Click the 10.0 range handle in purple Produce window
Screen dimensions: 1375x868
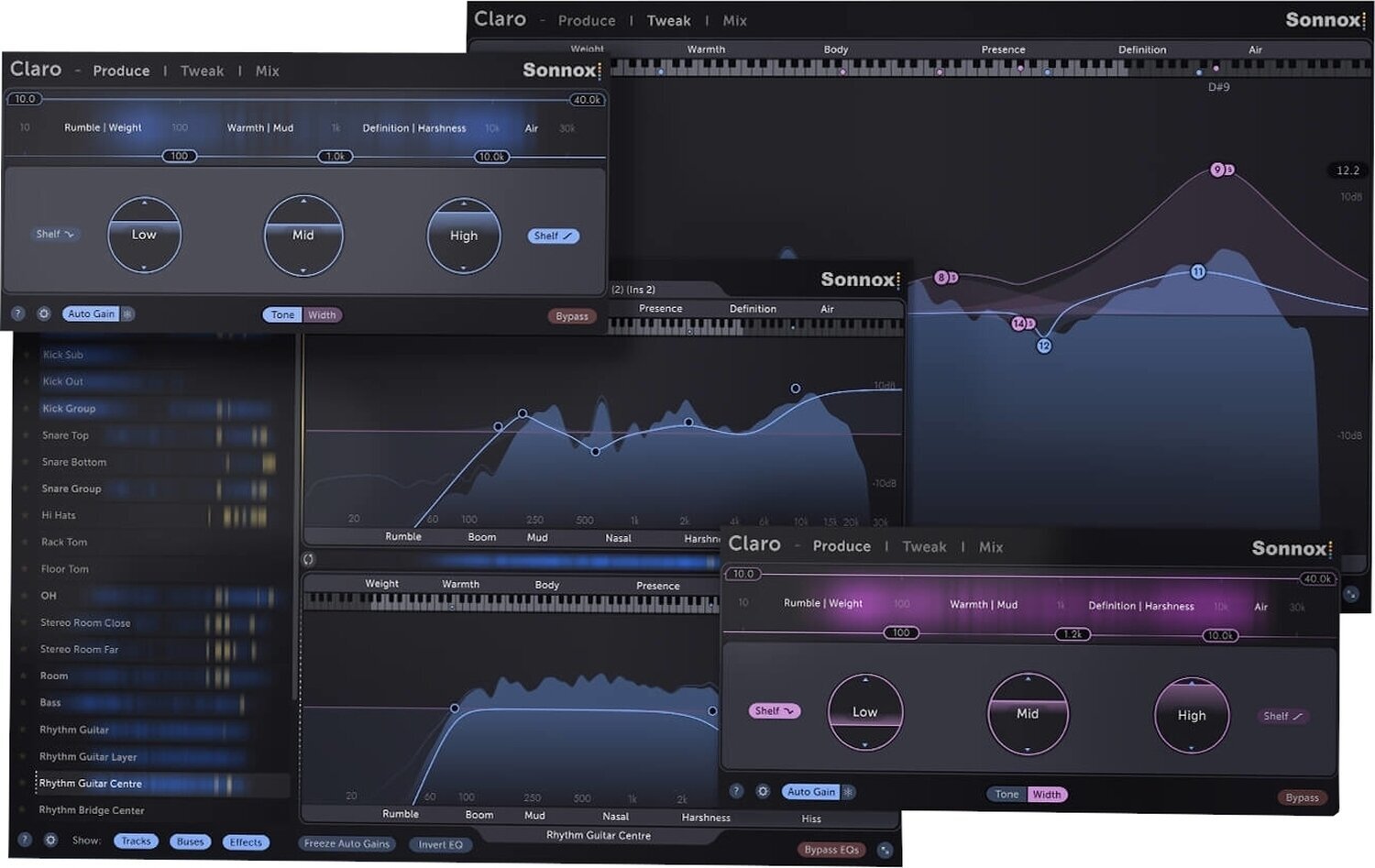(743, 574)
